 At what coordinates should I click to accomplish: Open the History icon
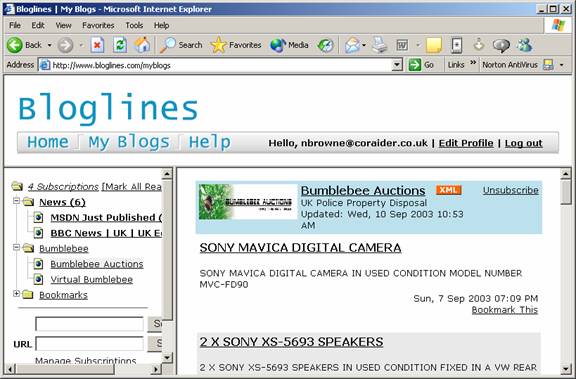(x=325, y=45)
